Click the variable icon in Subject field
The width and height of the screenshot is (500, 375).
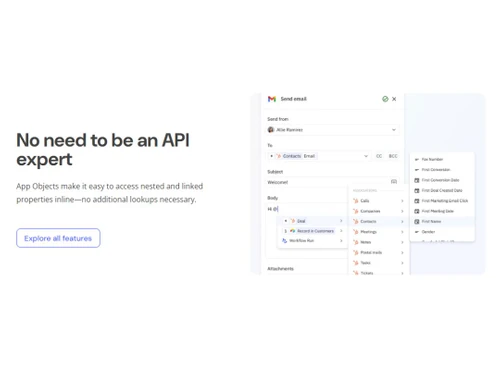(394, 182)
